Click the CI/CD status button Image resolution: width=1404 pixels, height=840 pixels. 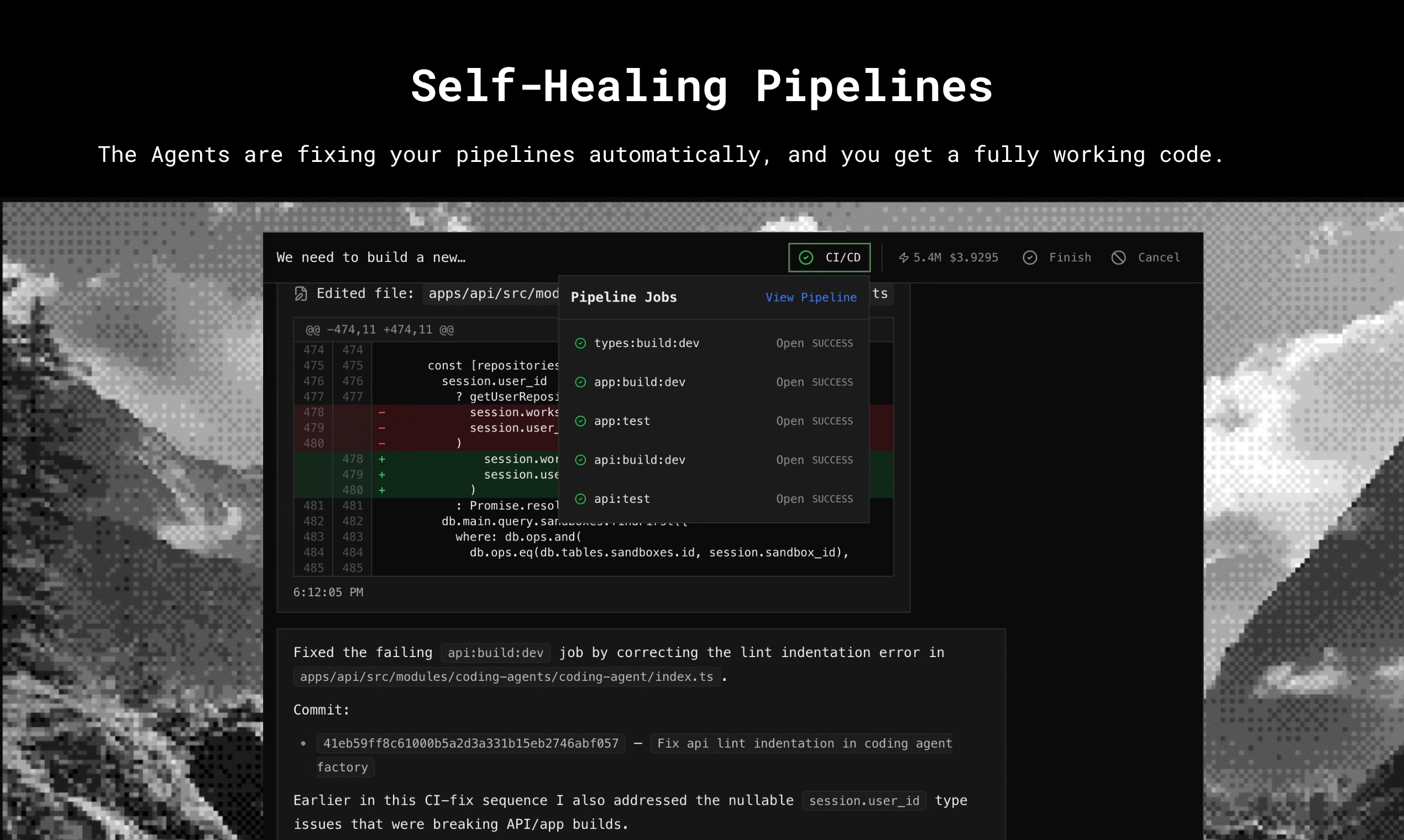829,258
